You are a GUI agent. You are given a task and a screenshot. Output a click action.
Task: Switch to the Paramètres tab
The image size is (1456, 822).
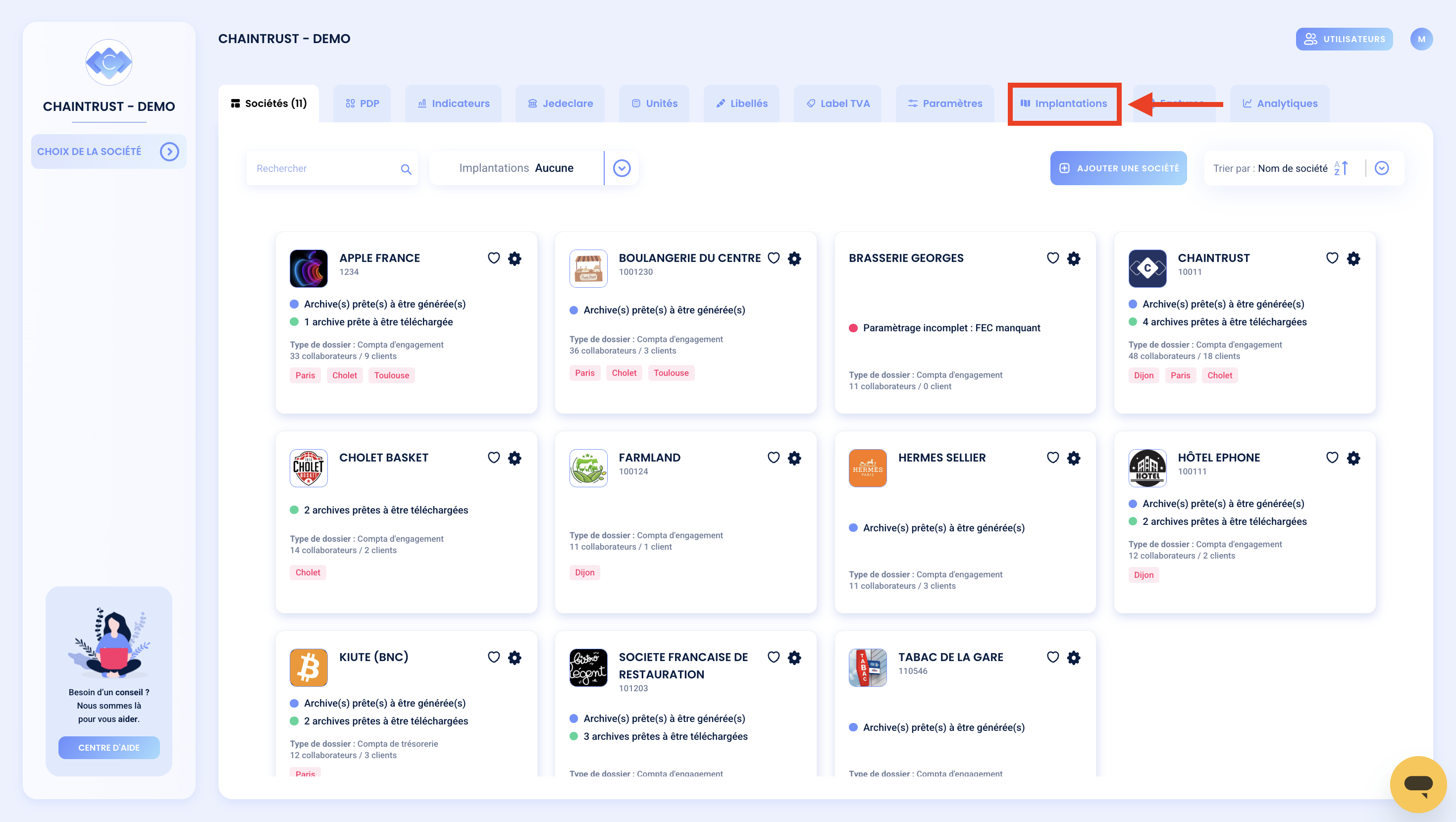pos(945,103)
